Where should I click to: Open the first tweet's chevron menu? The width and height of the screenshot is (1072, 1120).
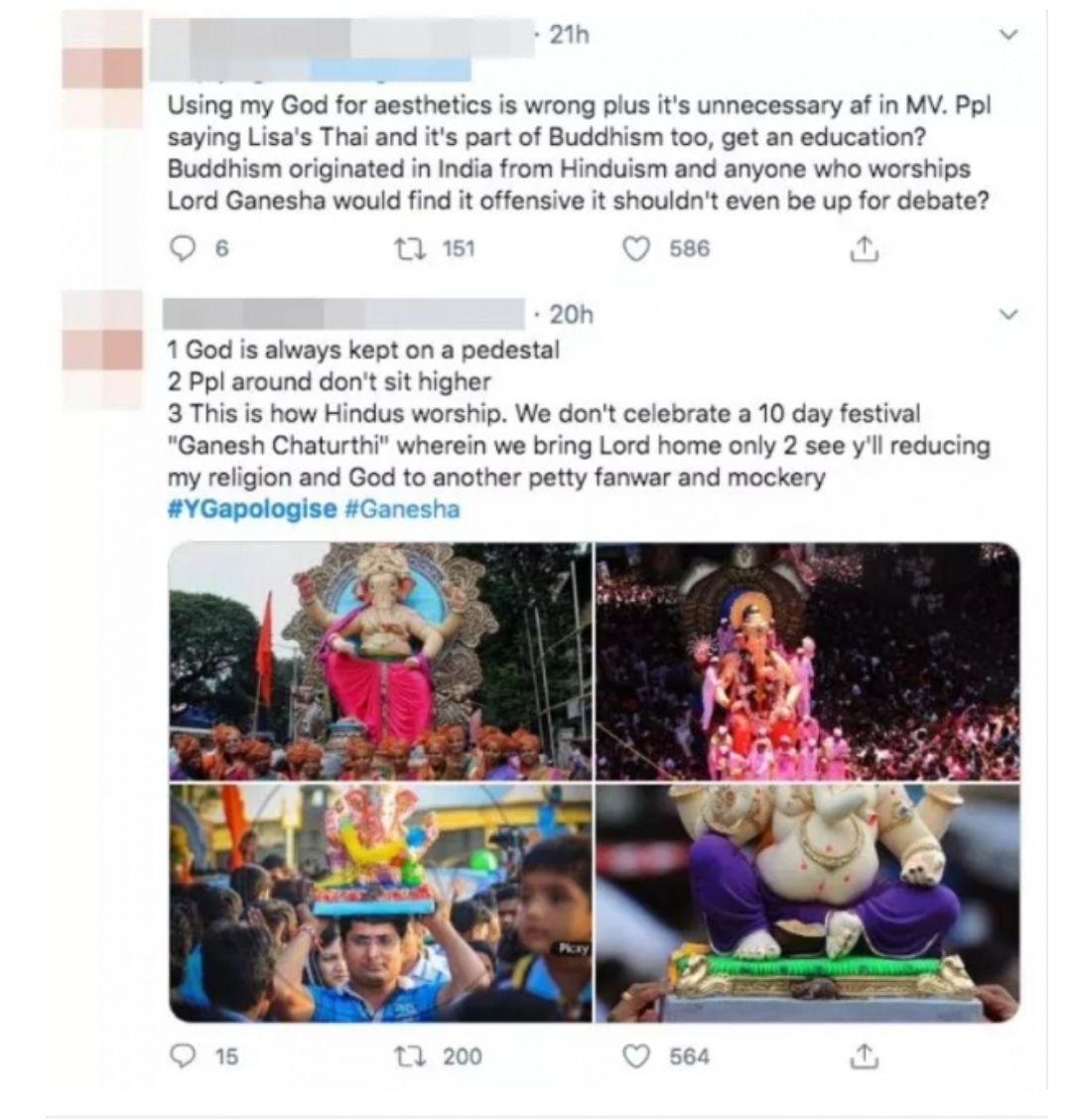point(1007,35)
